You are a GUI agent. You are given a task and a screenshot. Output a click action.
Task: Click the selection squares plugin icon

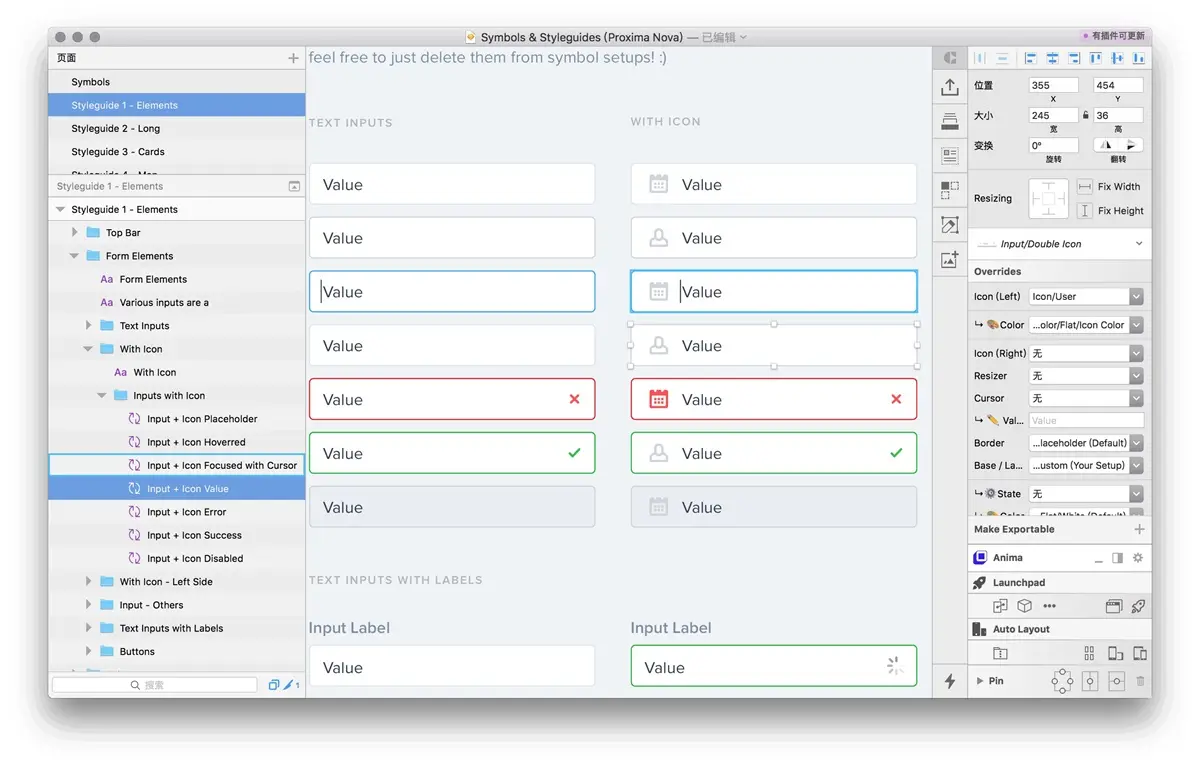click(x=950, y=190)
